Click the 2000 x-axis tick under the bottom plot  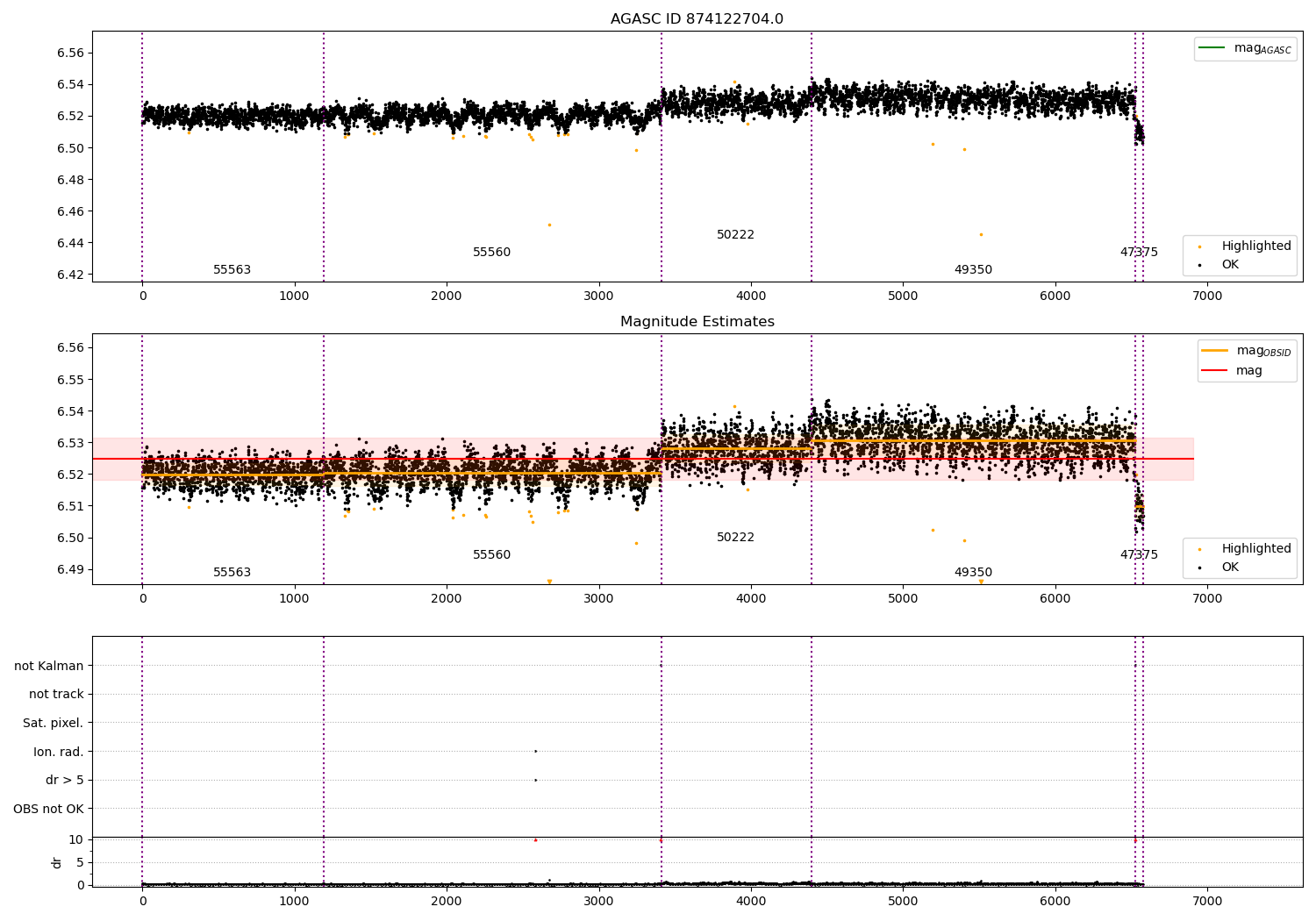tap(447, 902)
